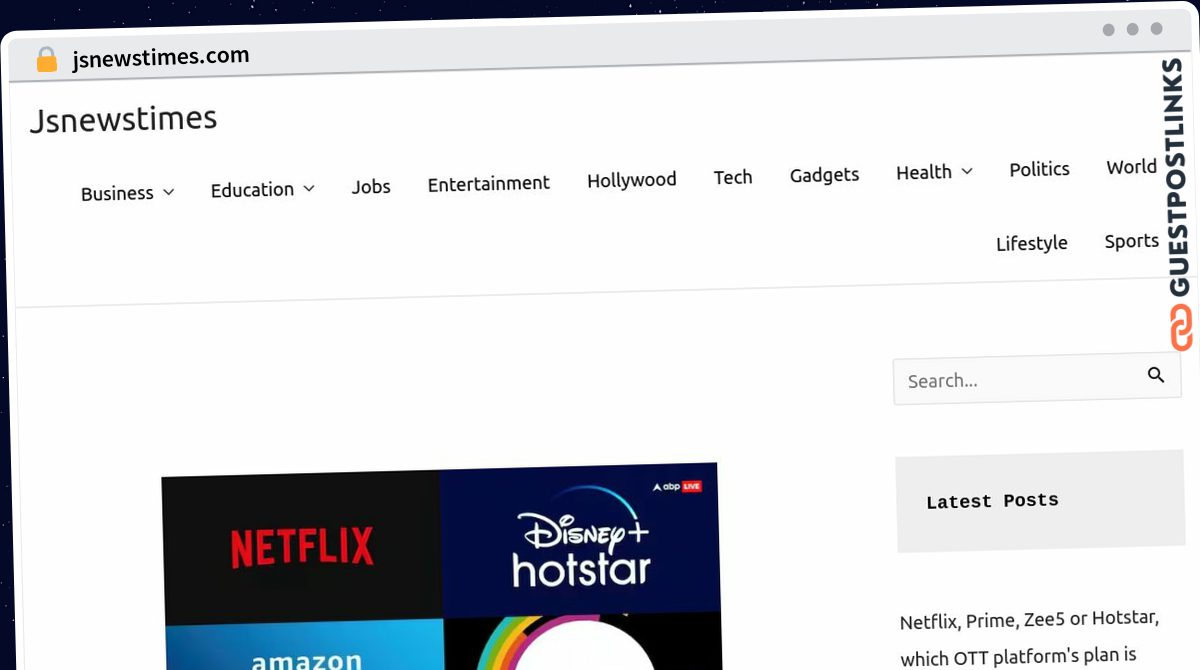The height and width of the screenshot is (670, 1200).
Task: Open the World news menu item
Action: 1131,167
